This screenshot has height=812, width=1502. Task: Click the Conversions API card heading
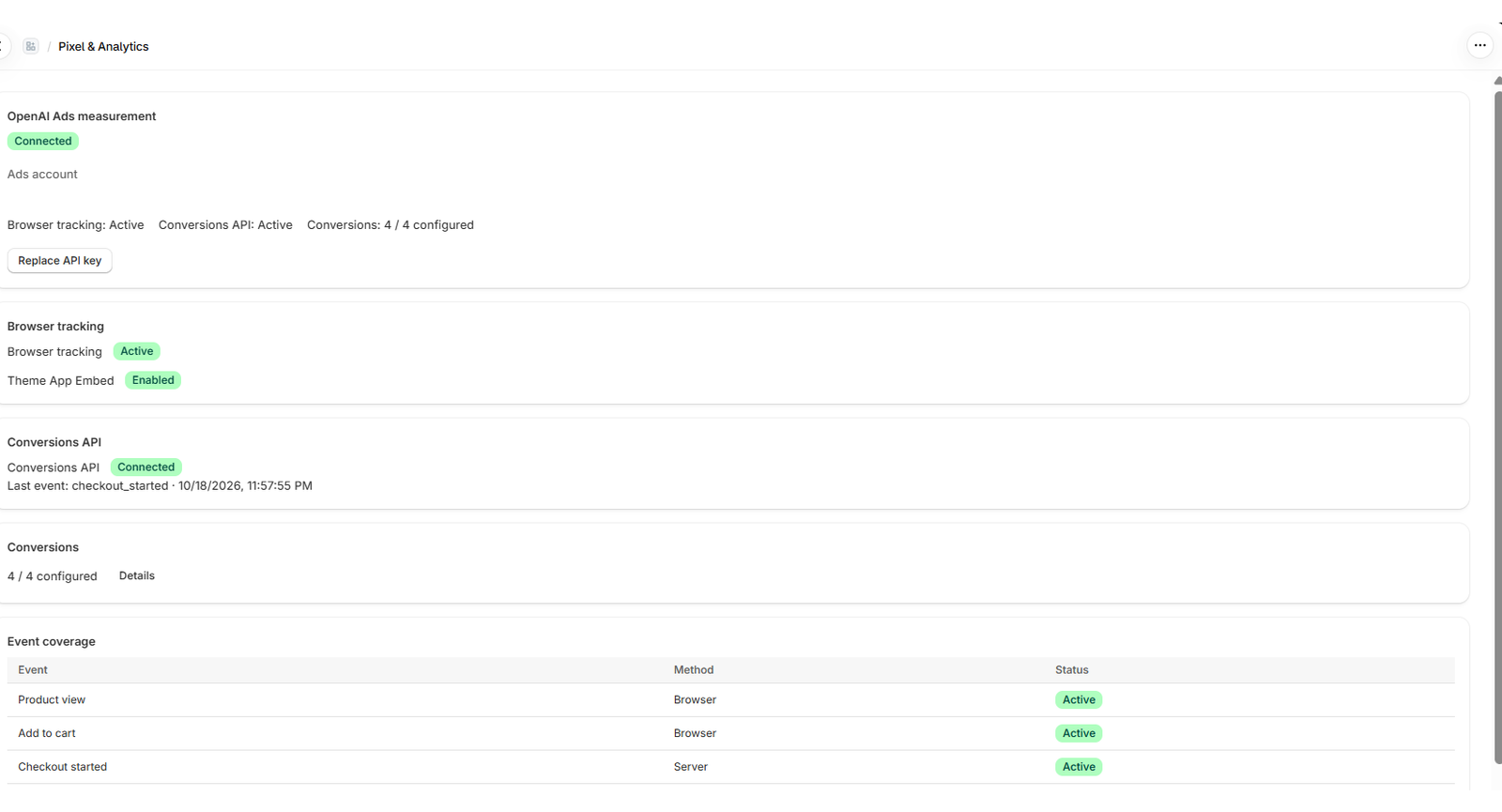click(54, 442)
